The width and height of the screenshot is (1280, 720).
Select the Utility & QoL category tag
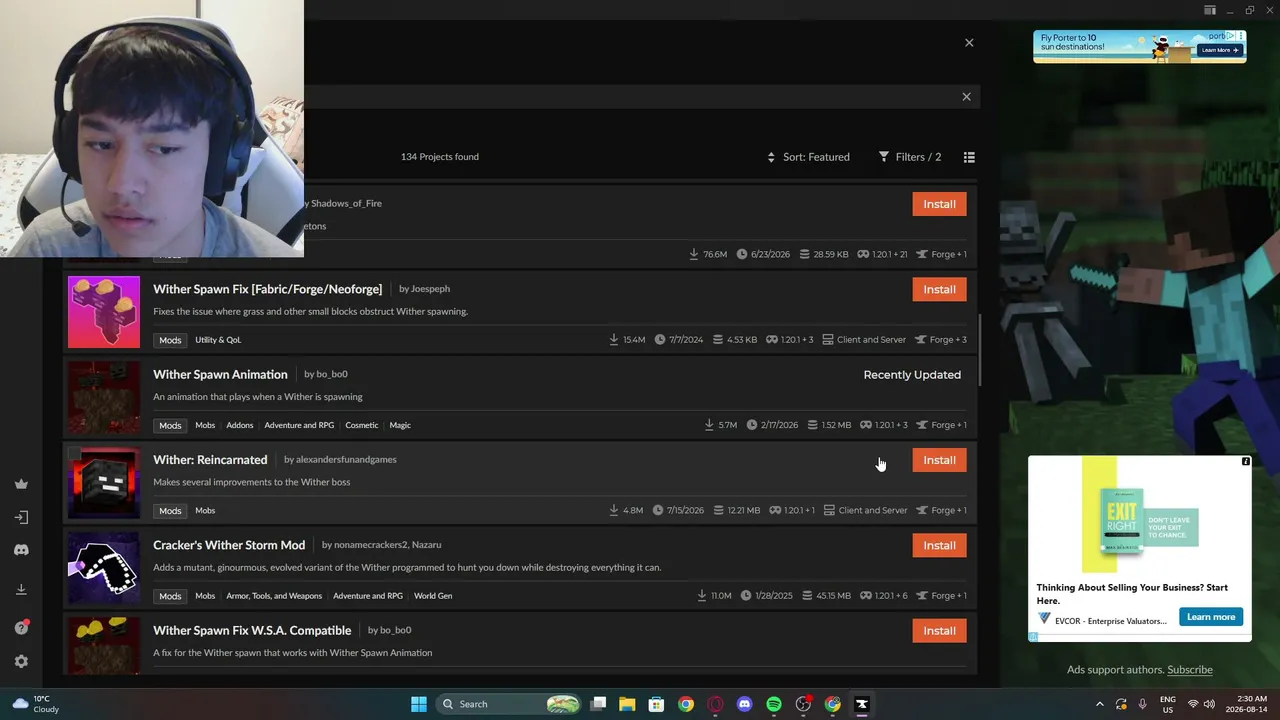tap(218, 340)
